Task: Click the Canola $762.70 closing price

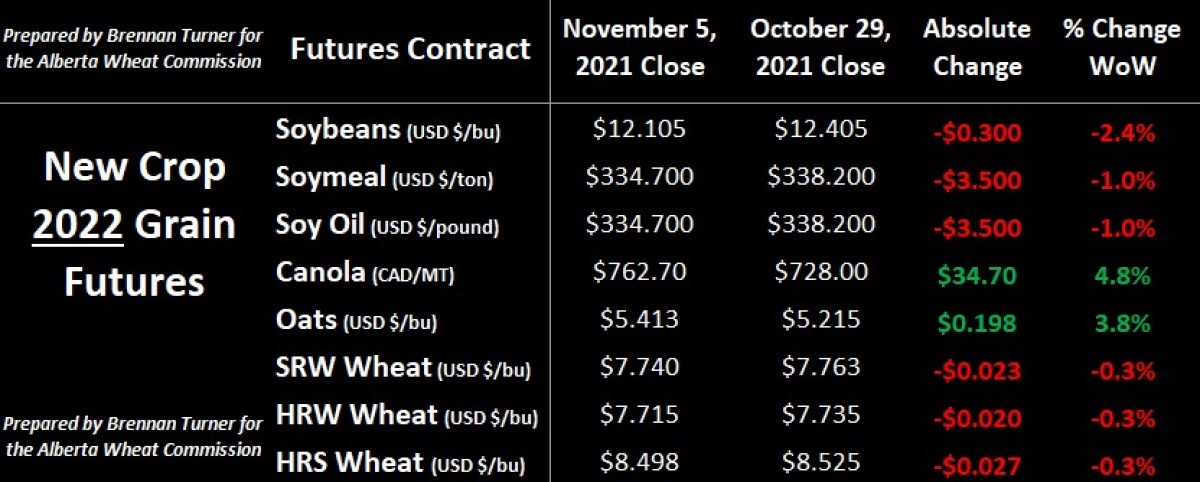Action: (x=639, y=273)
